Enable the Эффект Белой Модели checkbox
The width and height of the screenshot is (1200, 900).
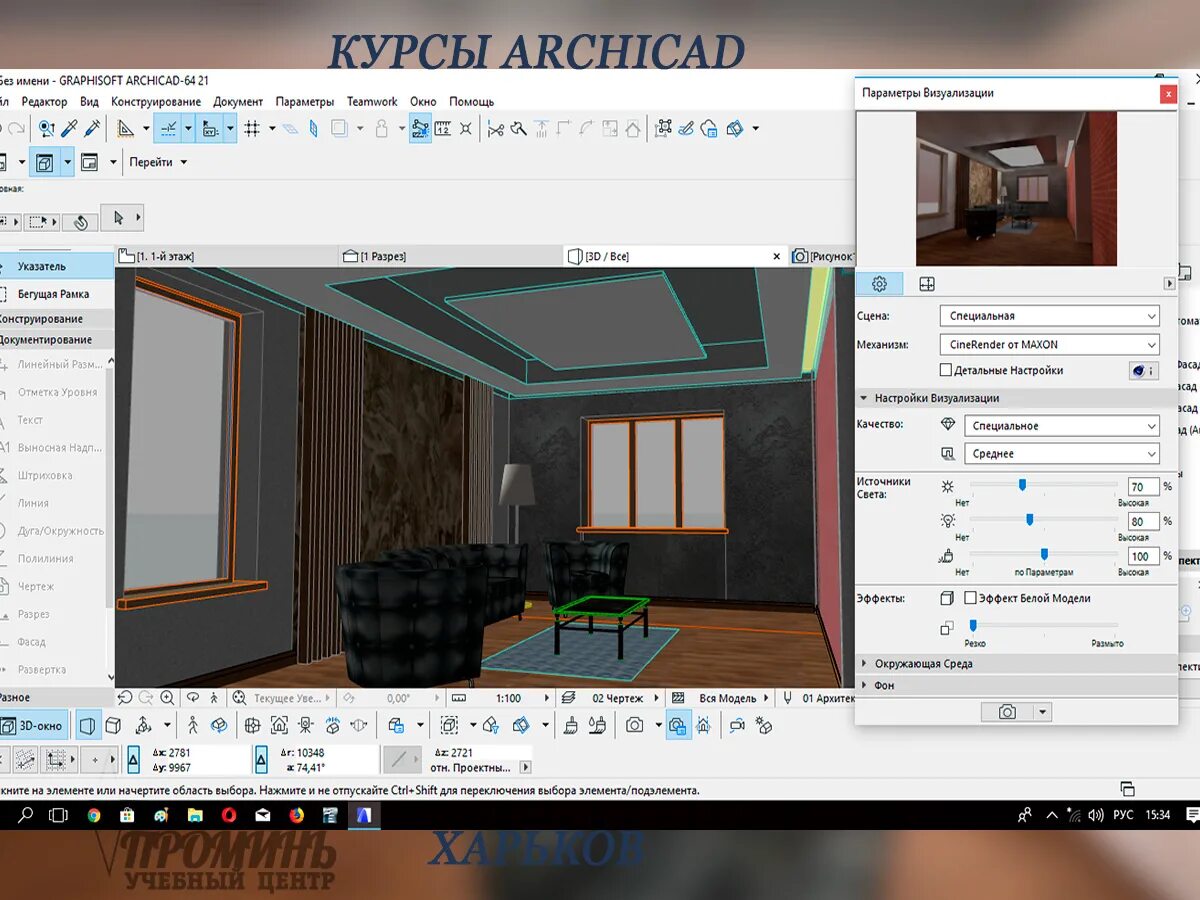pos(970,598)
